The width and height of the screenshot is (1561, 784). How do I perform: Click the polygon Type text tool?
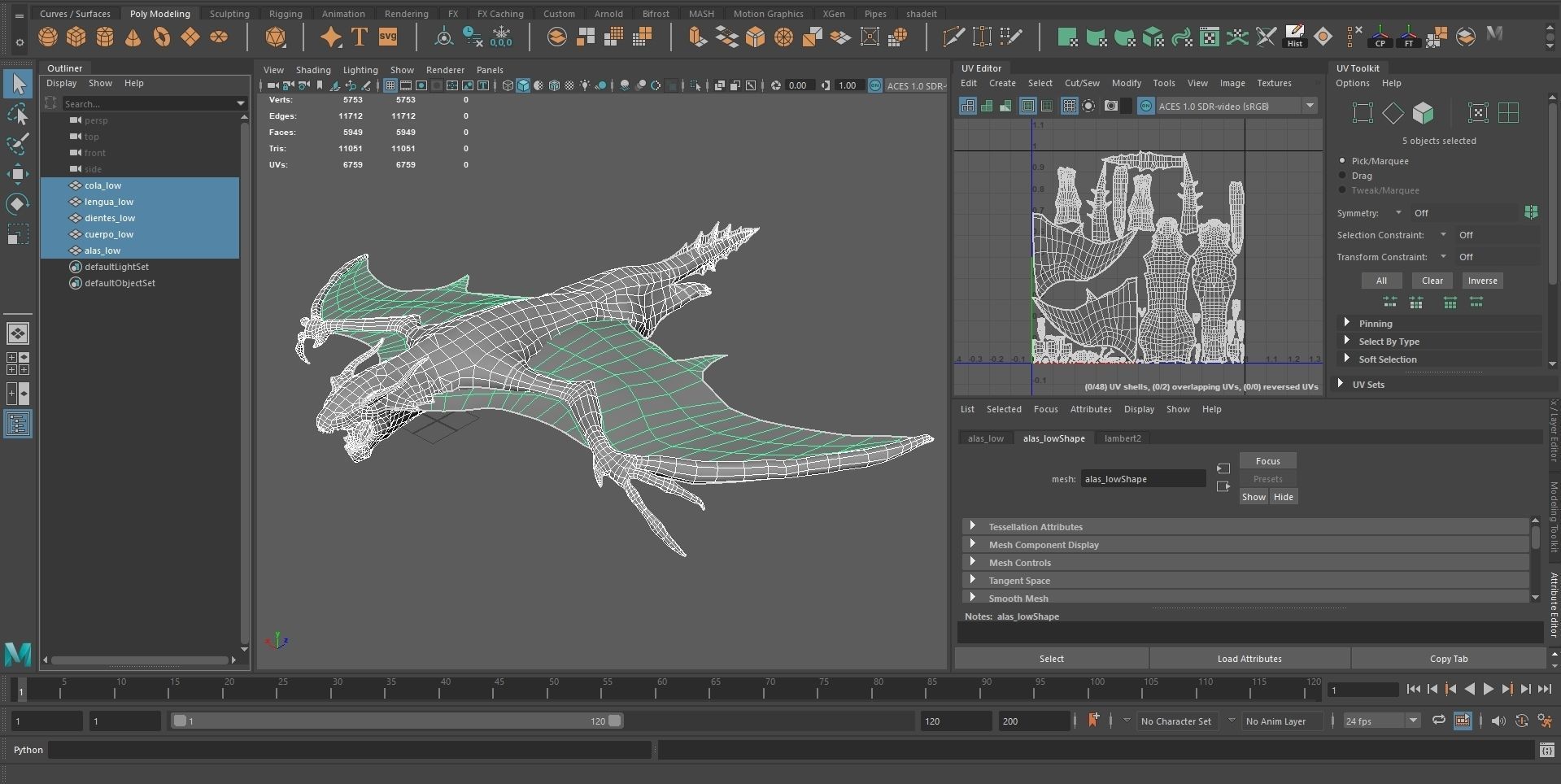[x=359, y=37]
